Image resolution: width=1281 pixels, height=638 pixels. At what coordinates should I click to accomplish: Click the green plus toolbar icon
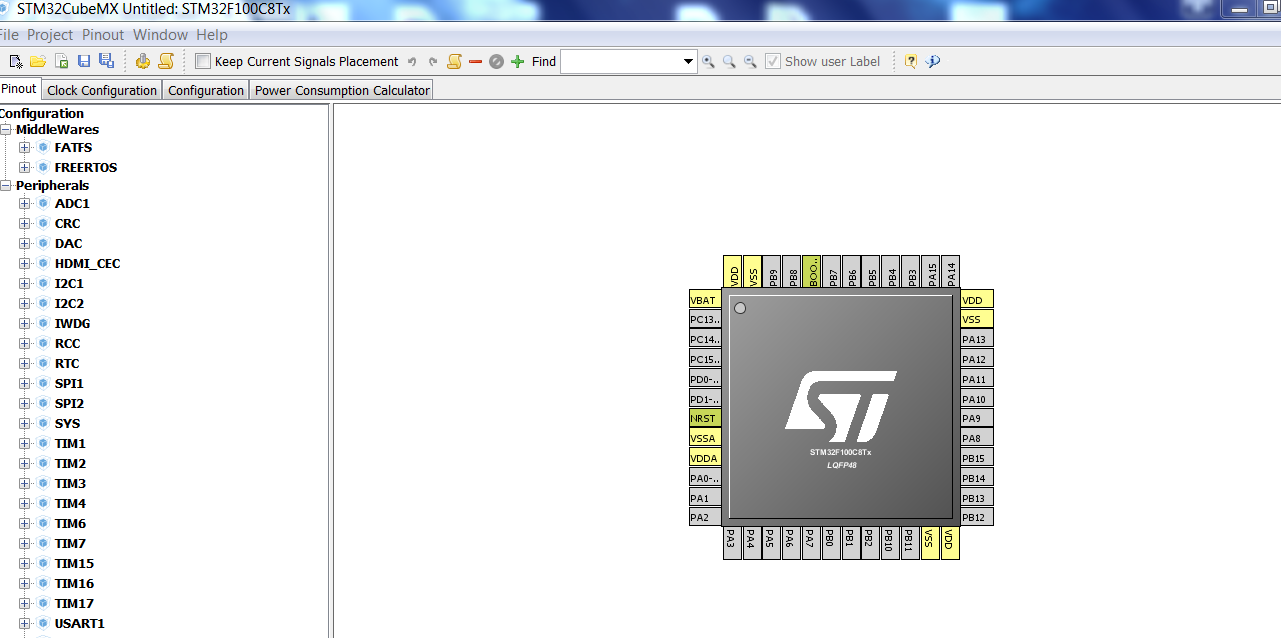[517, 62]
